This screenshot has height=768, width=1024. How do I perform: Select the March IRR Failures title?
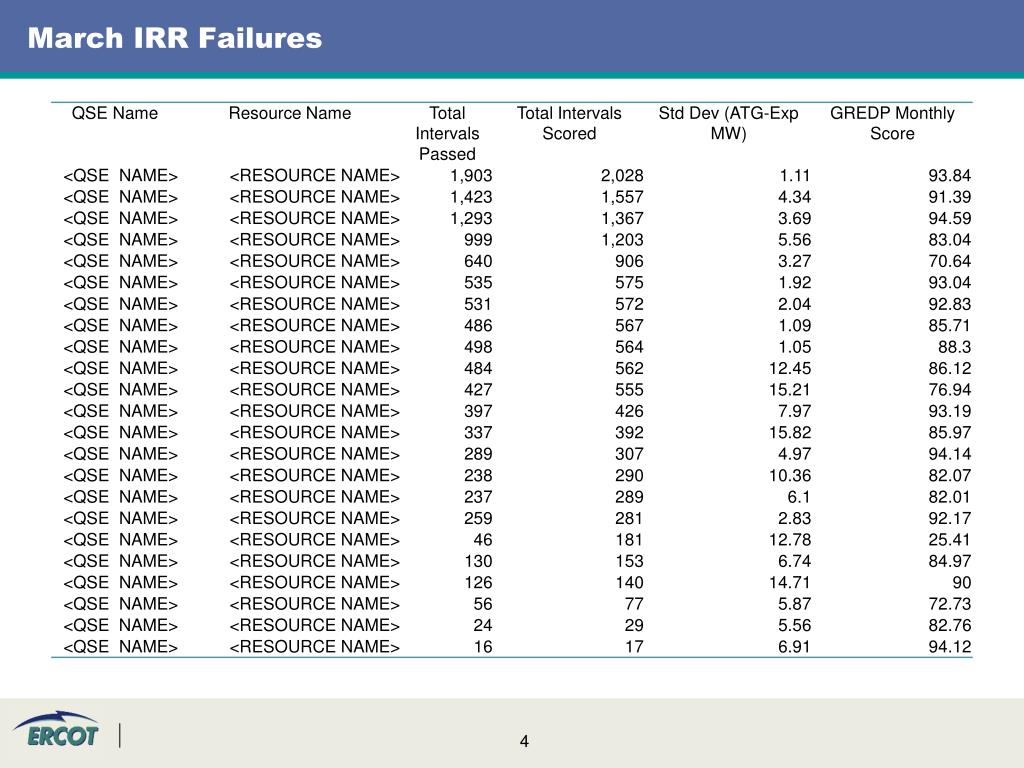coord(175,38)
